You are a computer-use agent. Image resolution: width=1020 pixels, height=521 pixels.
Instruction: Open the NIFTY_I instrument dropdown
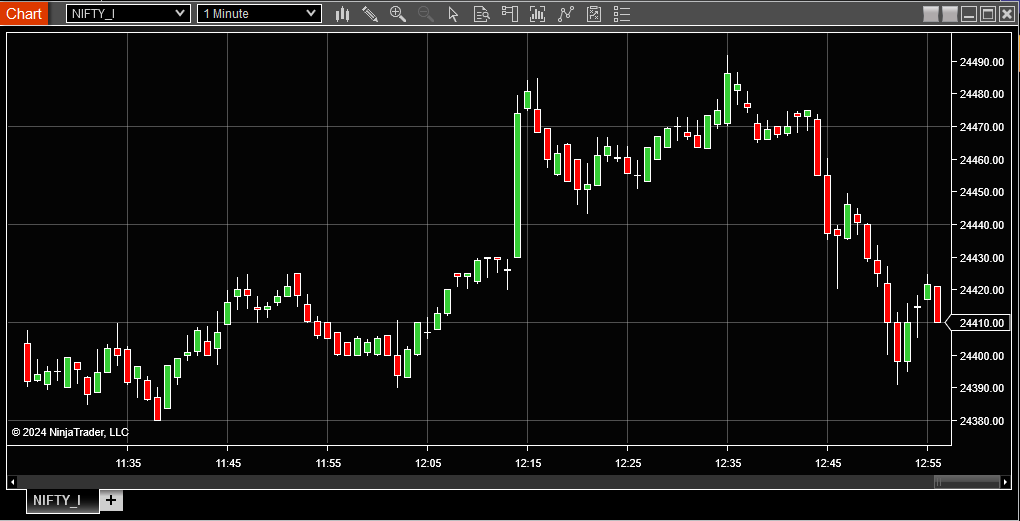[129, 14]
